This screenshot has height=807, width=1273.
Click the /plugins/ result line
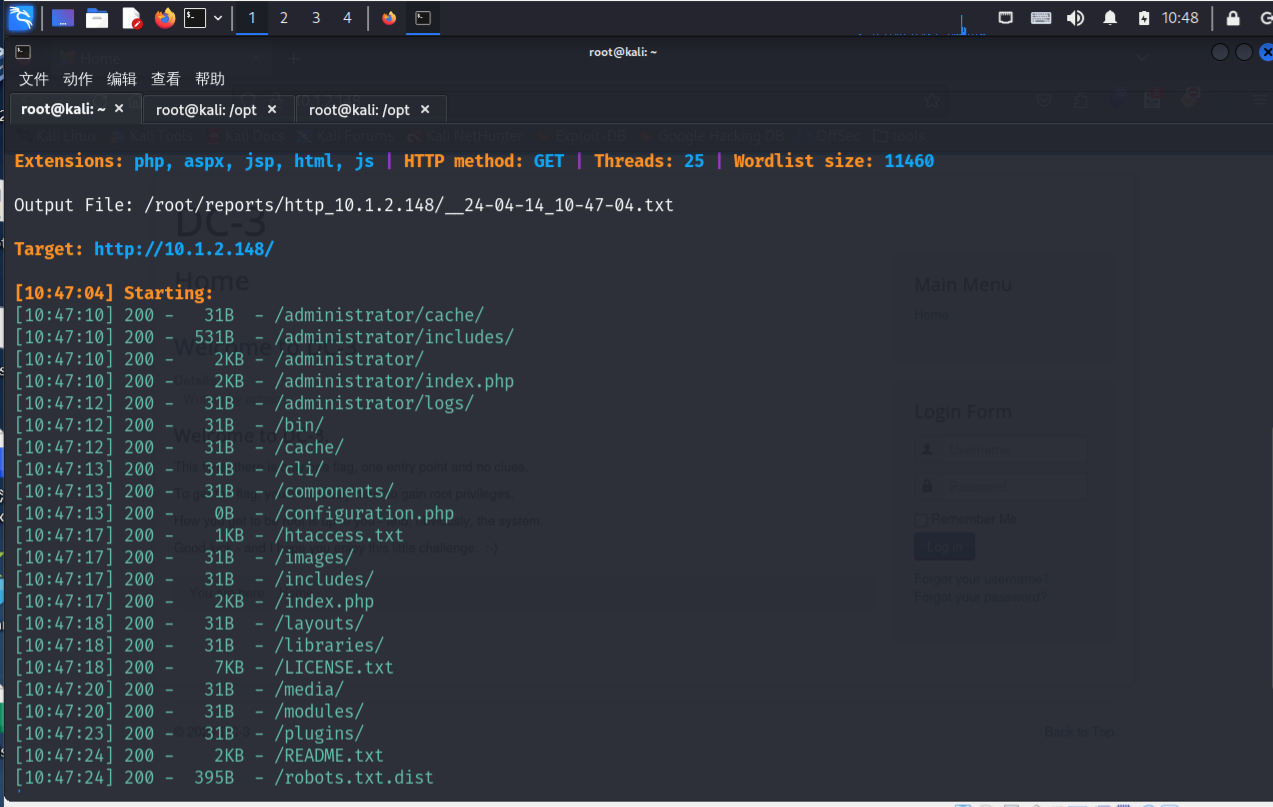(x=319, y=733)
